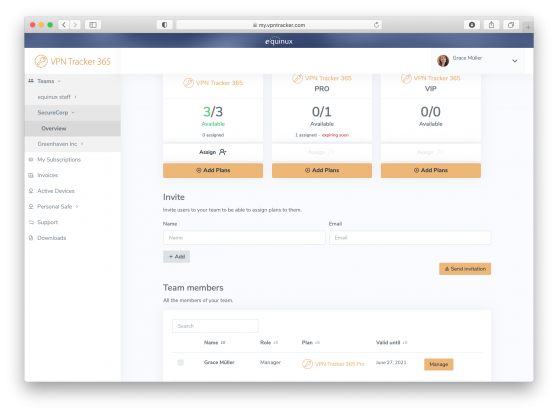
Task: Click the Email invite field
Action: pos(410,237)
